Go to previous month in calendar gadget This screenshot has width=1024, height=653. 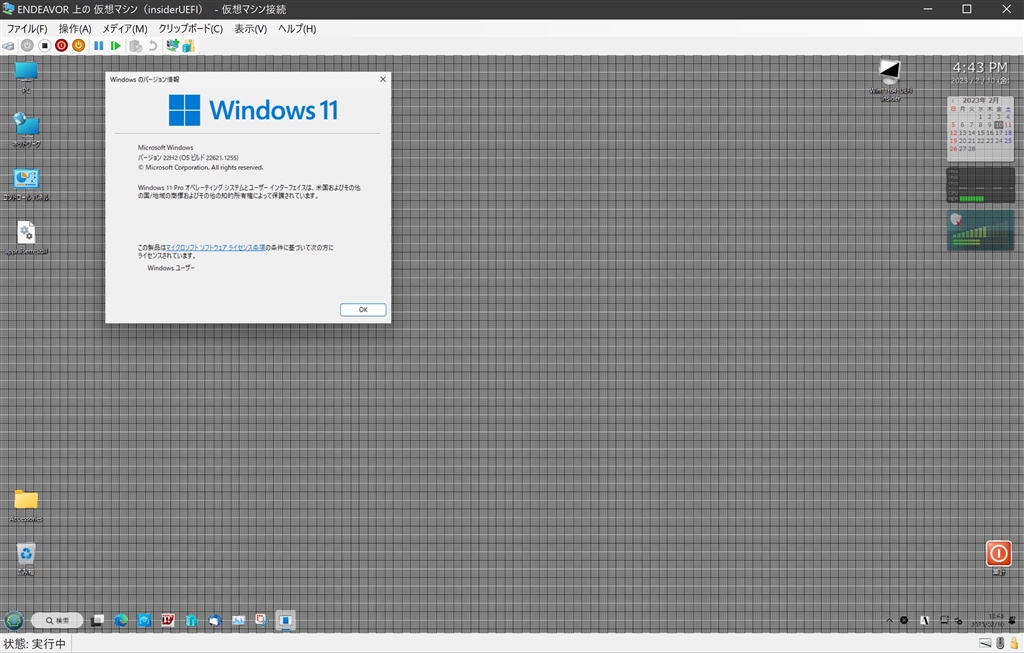pyautogui.click(x=953, y=101)
